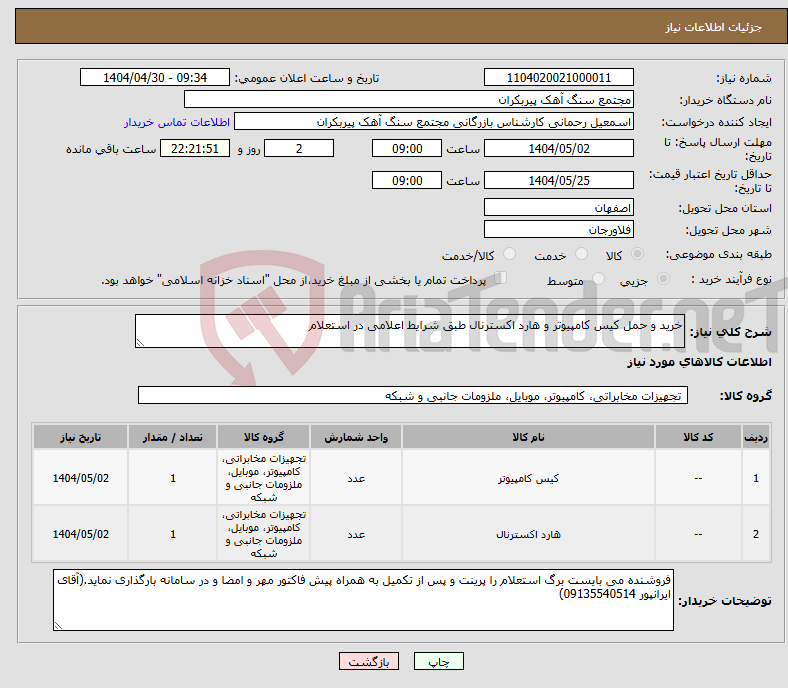Viewport: 788px width, 688px height.
Task: Click the remaining time field 22:21:51
Action: (195, 148)
